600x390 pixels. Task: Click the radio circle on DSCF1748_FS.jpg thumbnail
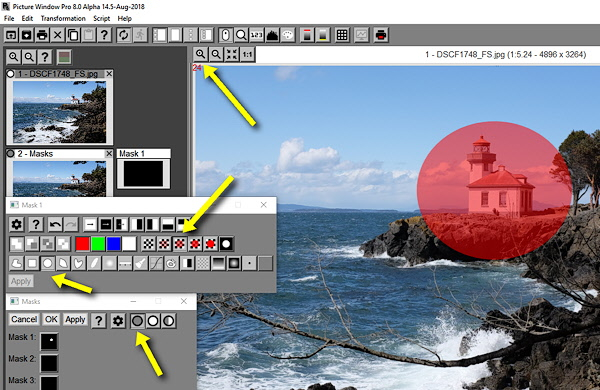10,73
